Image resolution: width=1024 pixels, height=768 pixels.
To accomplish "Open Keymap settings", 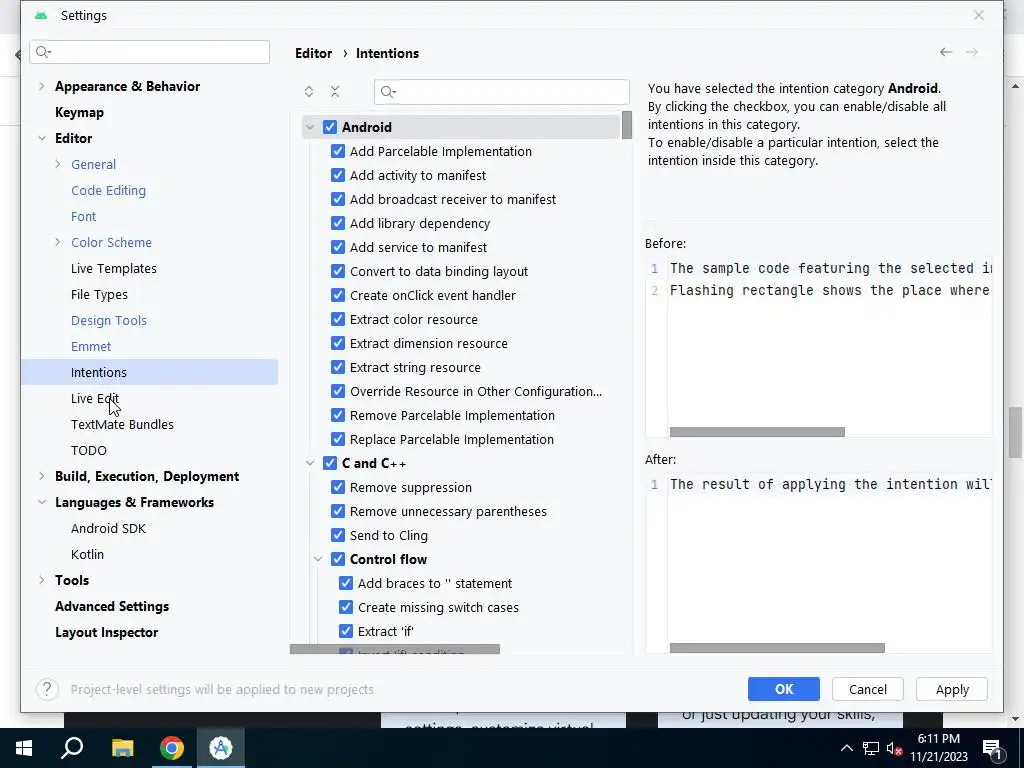I will pos(79,112).
